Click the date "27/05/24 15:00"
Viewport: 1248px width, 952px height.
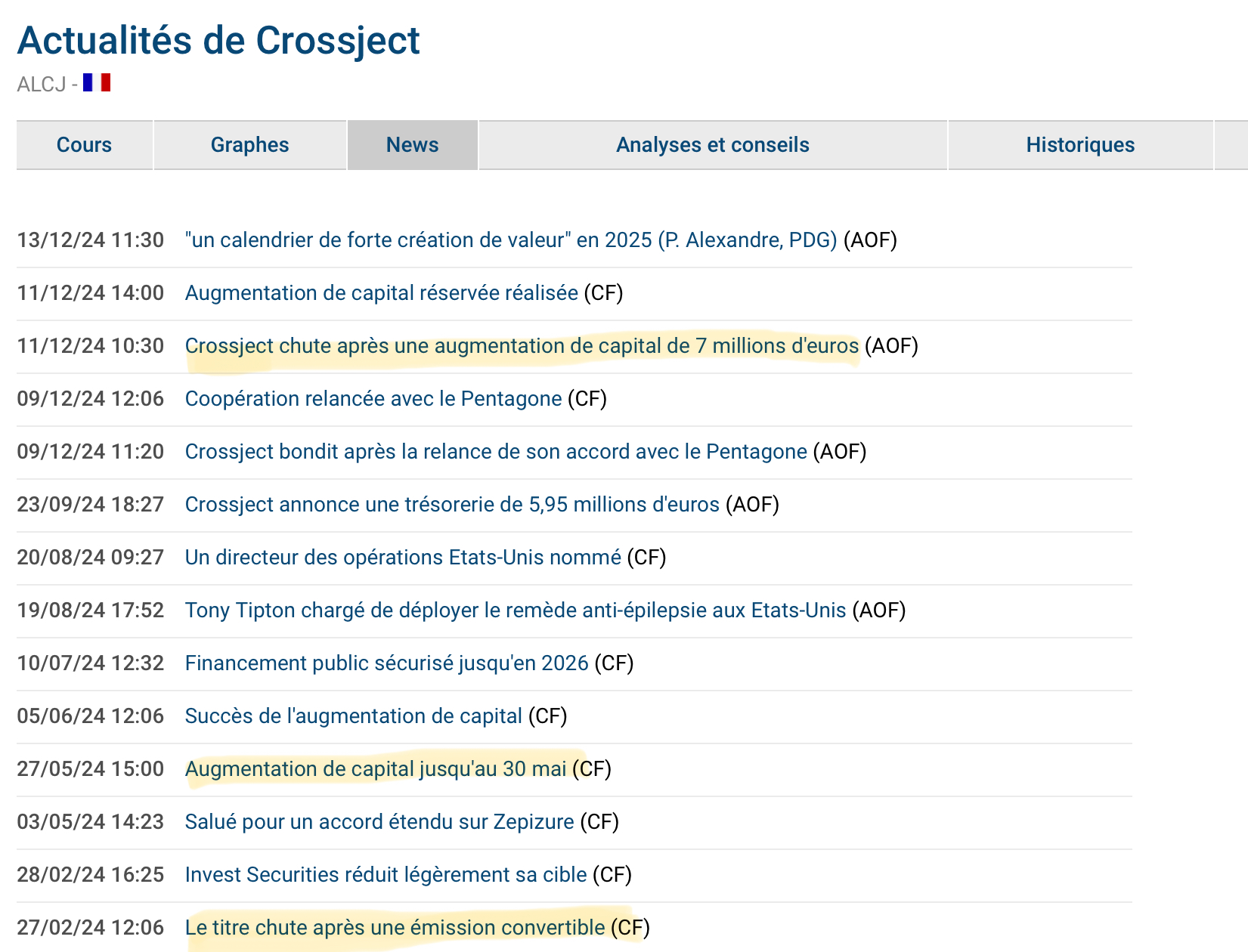91,769
